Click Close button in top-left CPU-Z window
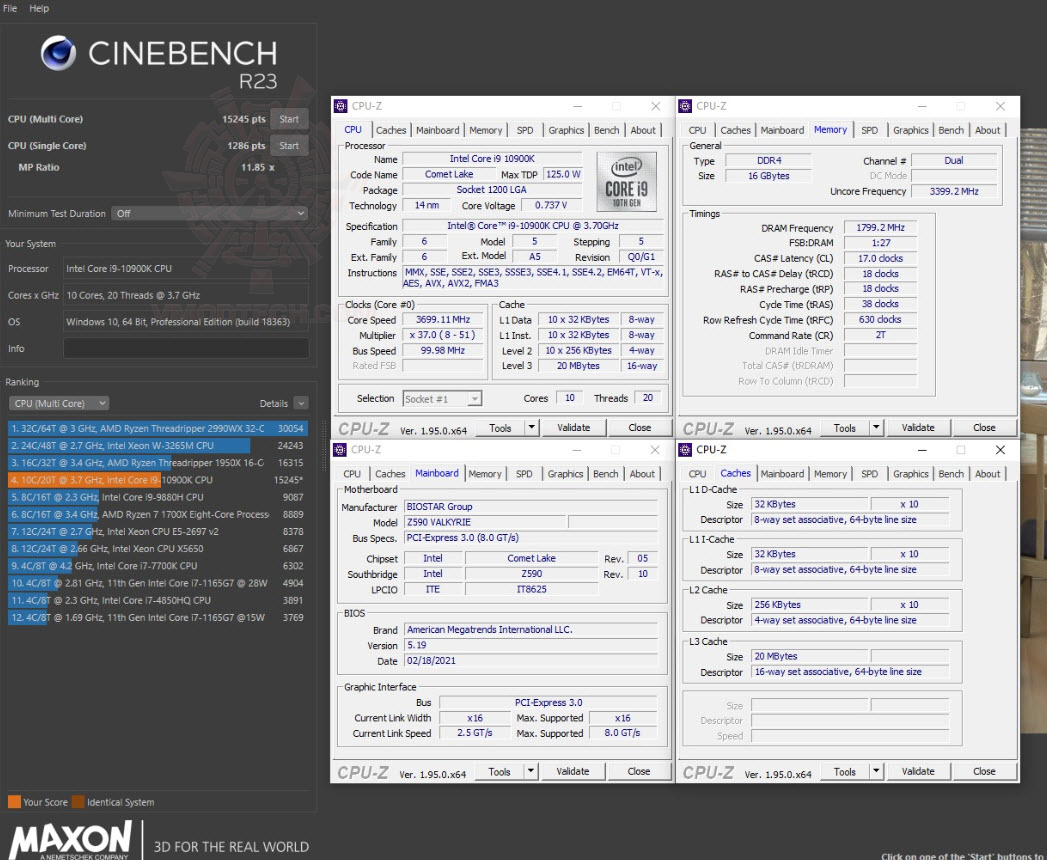Viewport: 1047px width, 860px height. tap(639, 428)
